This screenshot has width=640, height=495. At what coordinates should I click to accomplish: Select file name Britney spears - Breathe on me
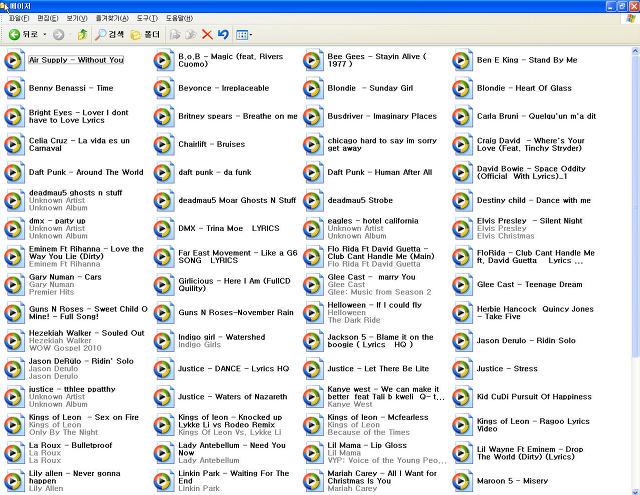[x=238, y=116]
